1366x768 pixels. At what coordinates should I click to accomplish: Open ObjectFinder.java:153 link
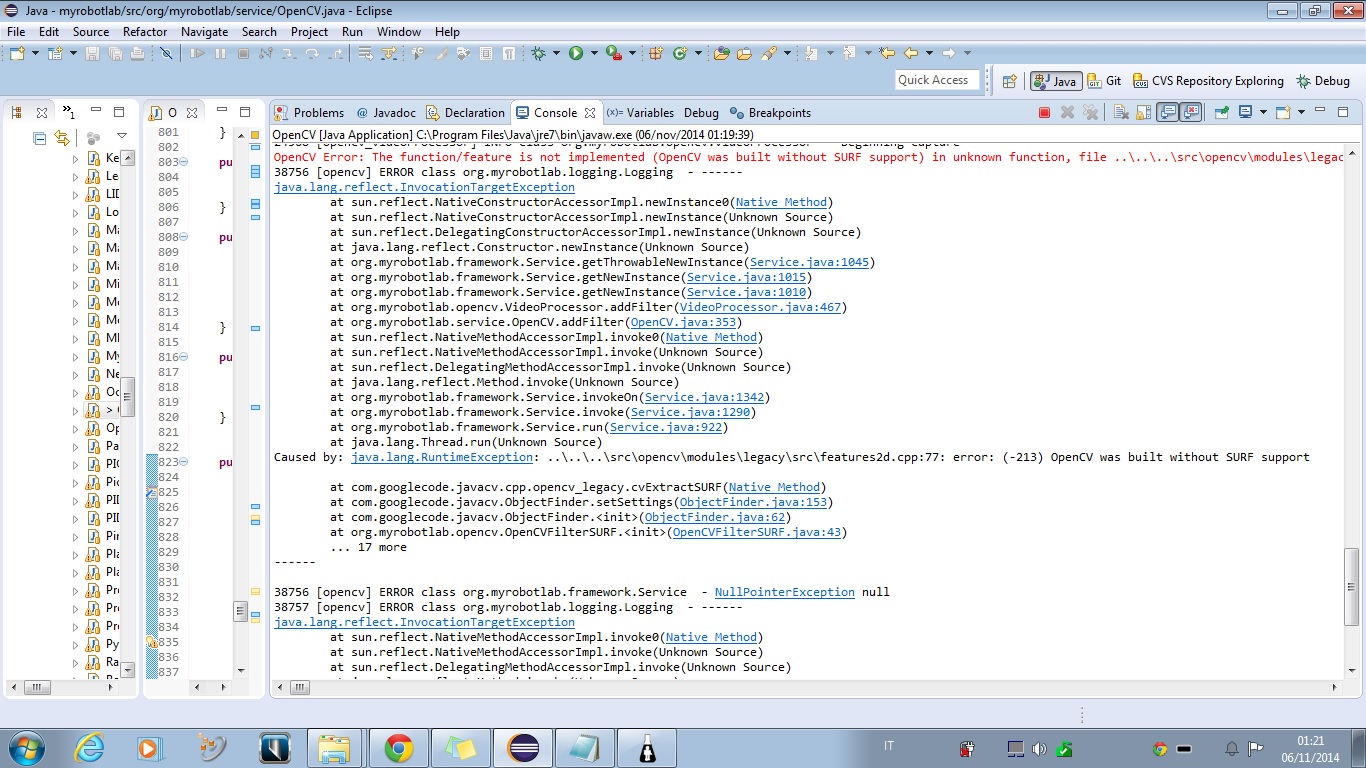click(x=753, y=502)
